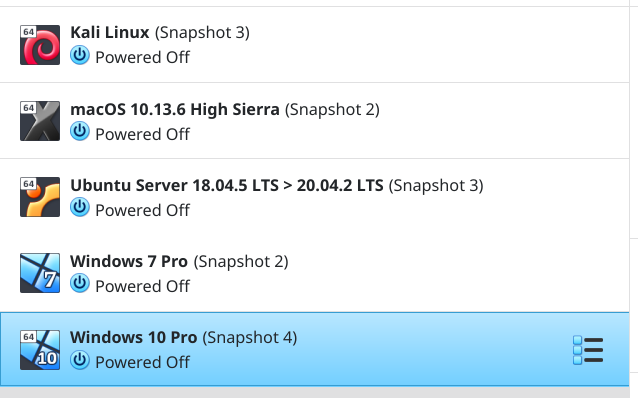Click the (Snapshot 3) label beside Kali Linux

click(x=202, y=33)
